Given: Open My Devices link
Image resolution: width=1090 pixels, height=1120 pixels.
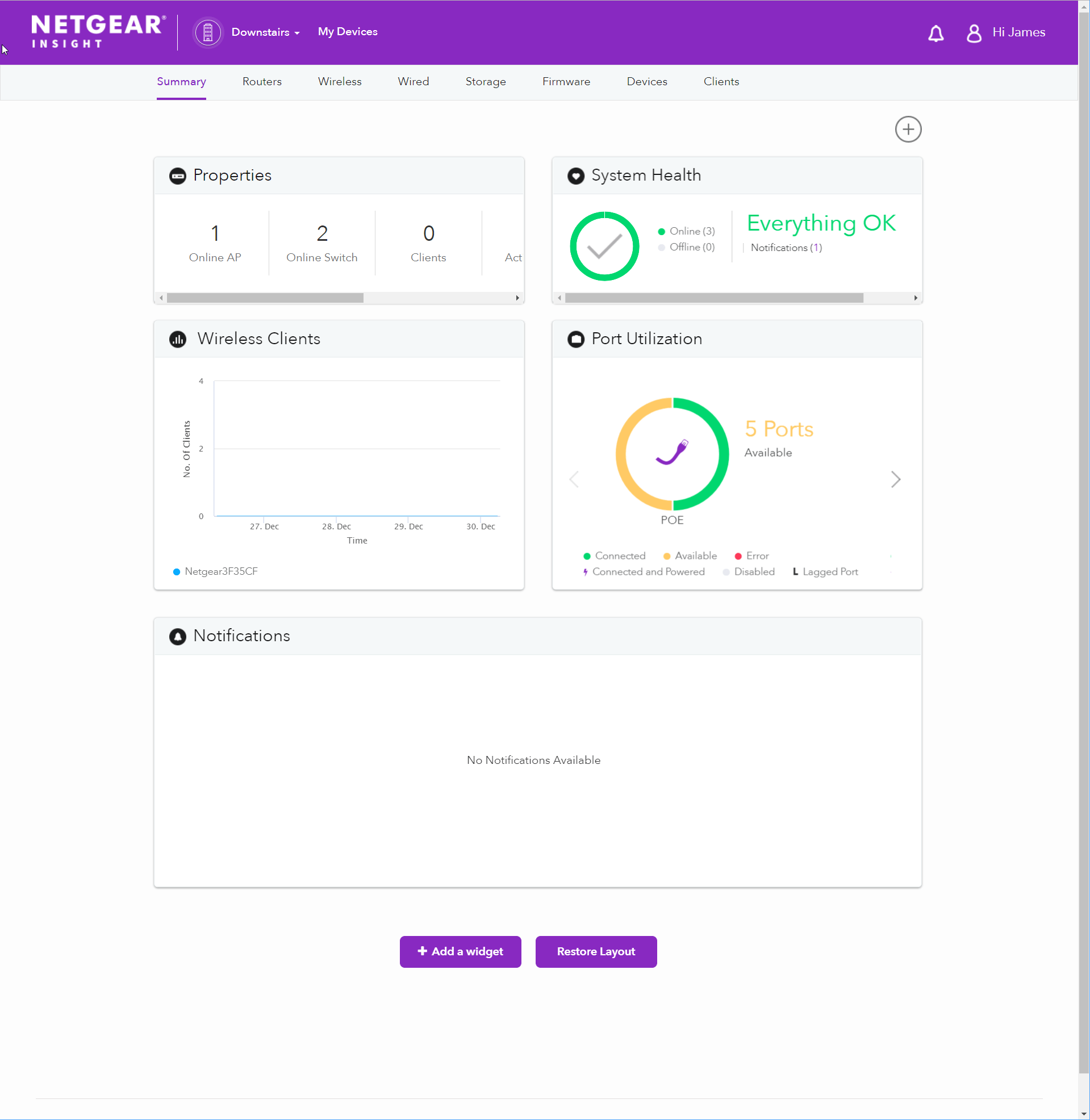Looking at the screenshot, I should [348, 32].
